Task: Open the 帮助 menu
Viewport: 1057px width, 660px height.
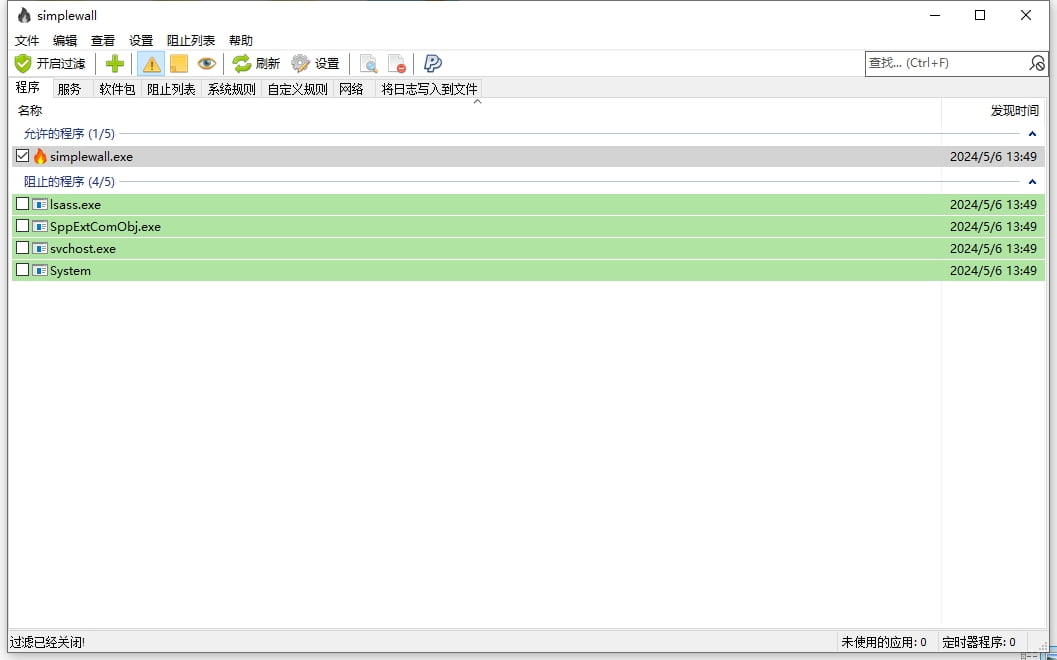Action: coord(241,40)
